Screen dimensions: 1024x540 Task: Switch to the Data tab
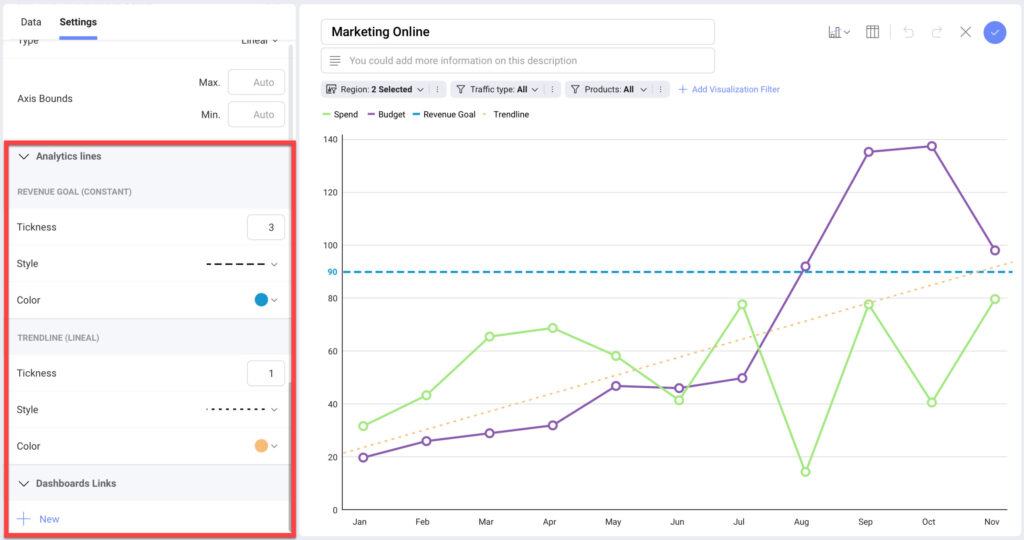coord(31,22)
